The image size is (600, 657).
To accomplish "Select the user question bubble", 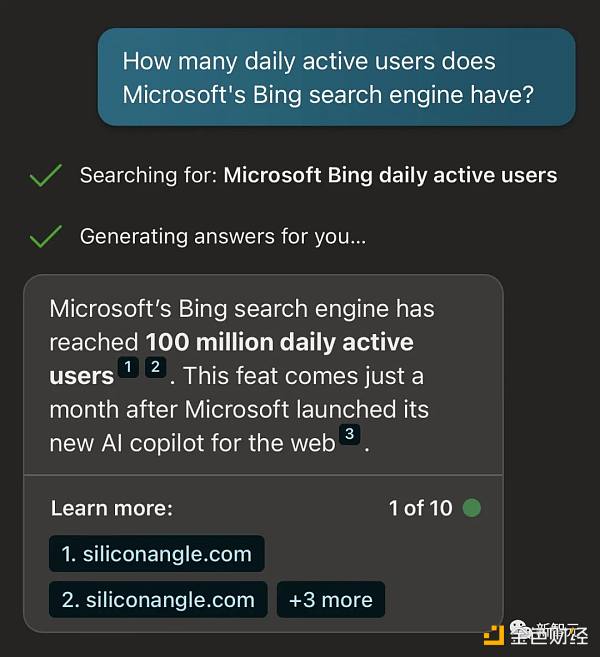I will pyautogui.click(x=336, y=77).
